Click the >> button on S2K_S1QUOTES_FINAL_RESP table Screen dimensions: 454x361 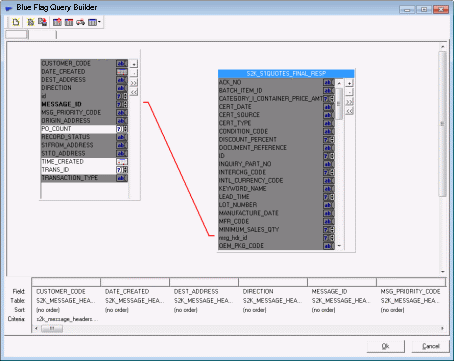point(349,102)
